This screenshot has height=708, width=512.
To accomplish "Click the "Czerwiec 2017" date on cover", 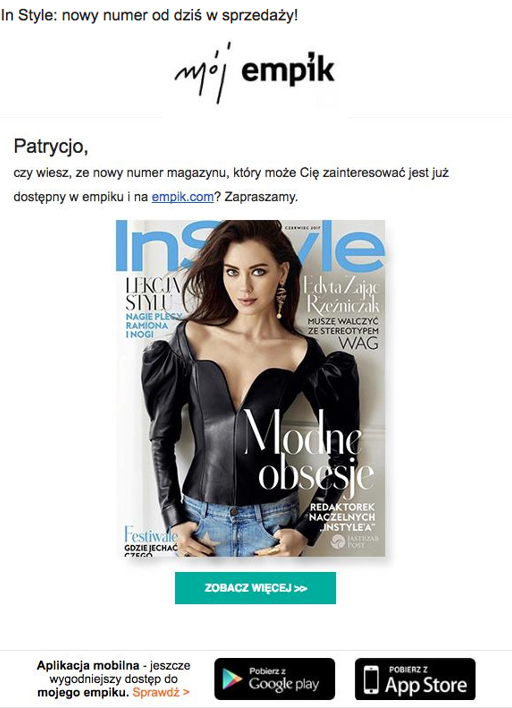I will (303, 228).
